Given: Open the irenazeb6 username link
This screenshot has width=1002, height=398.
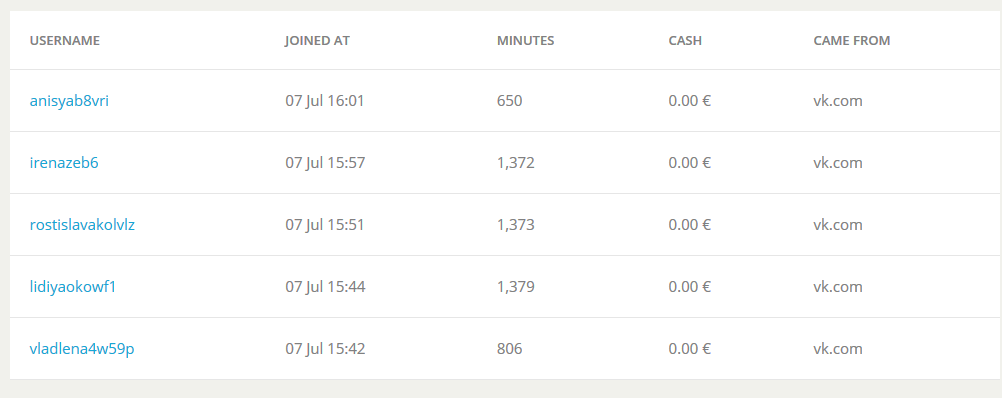Looking at the screenshot, I should pos(64,163).
